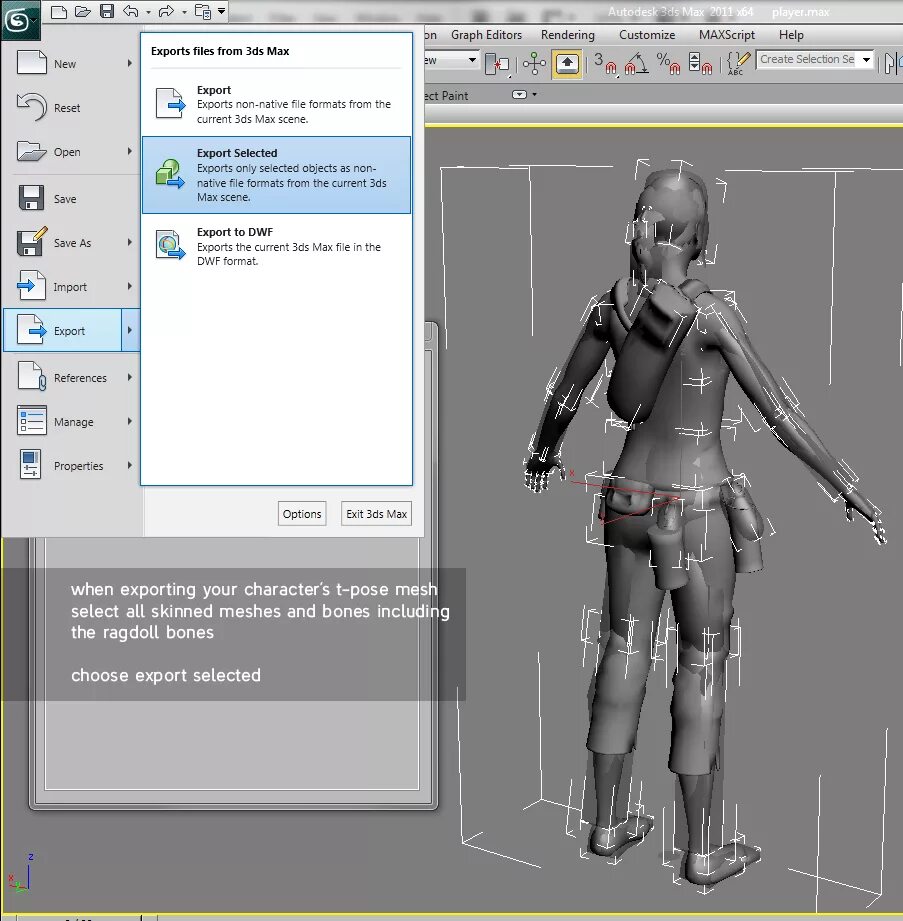Expand the Open submenu arrow

[x=130, y=151]
